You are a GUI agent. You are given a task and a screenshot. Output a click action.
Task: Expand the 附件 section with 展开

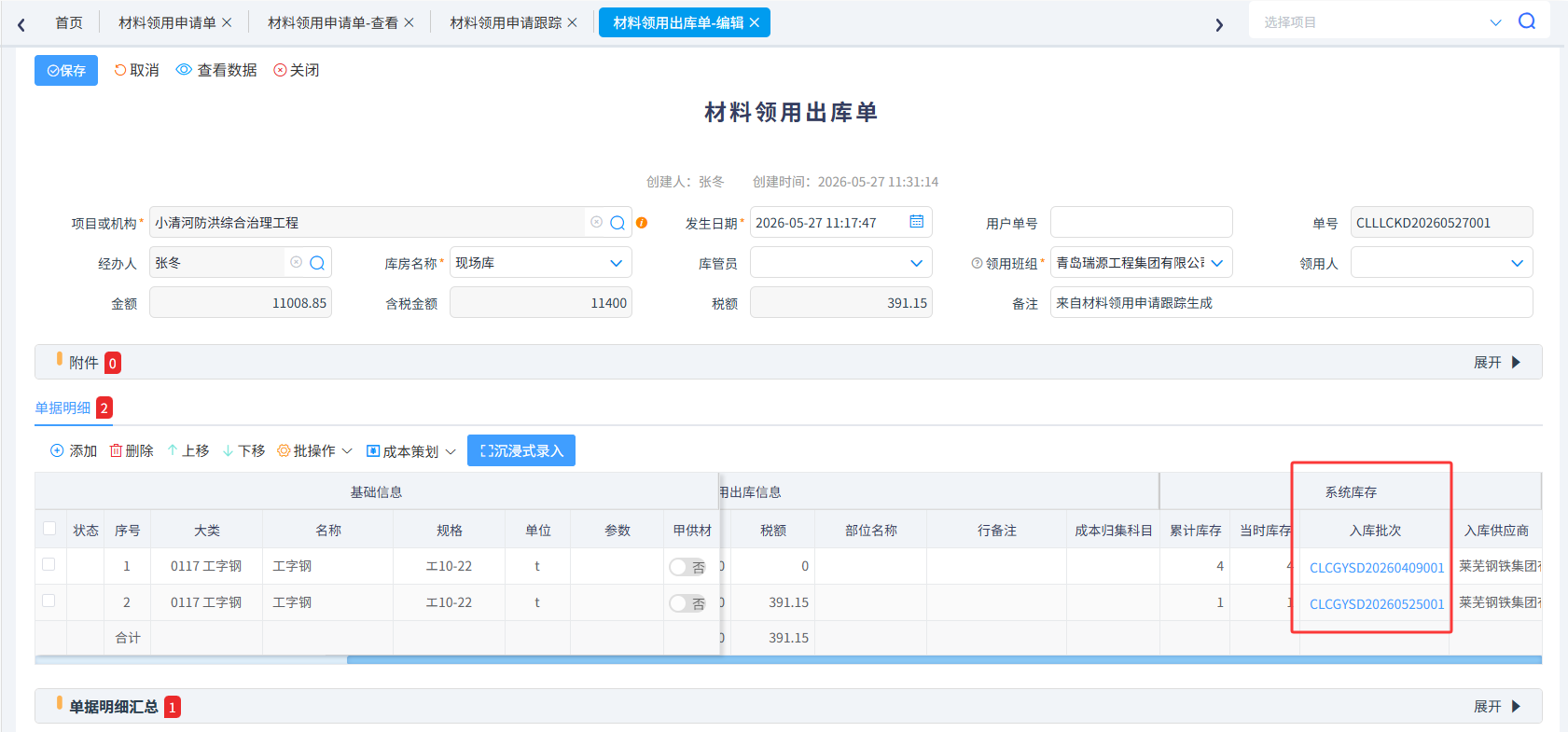click(1497, 362)
